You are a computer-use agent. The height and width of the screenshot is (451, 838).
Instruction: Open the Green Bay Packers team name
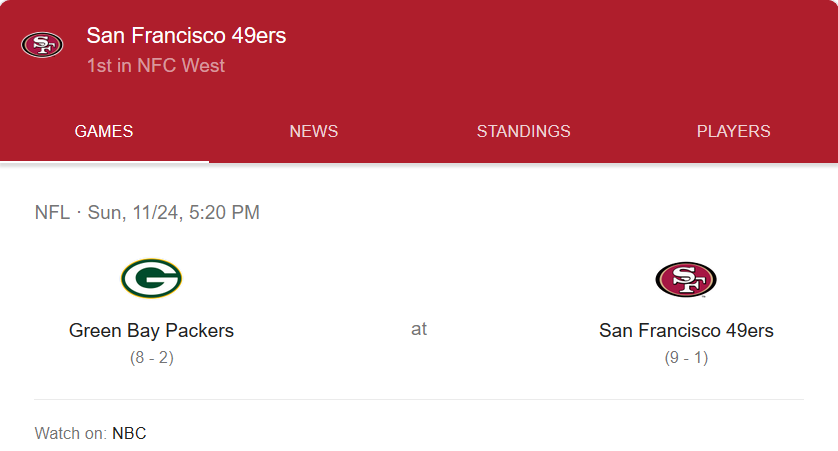(x=151, y=330)
